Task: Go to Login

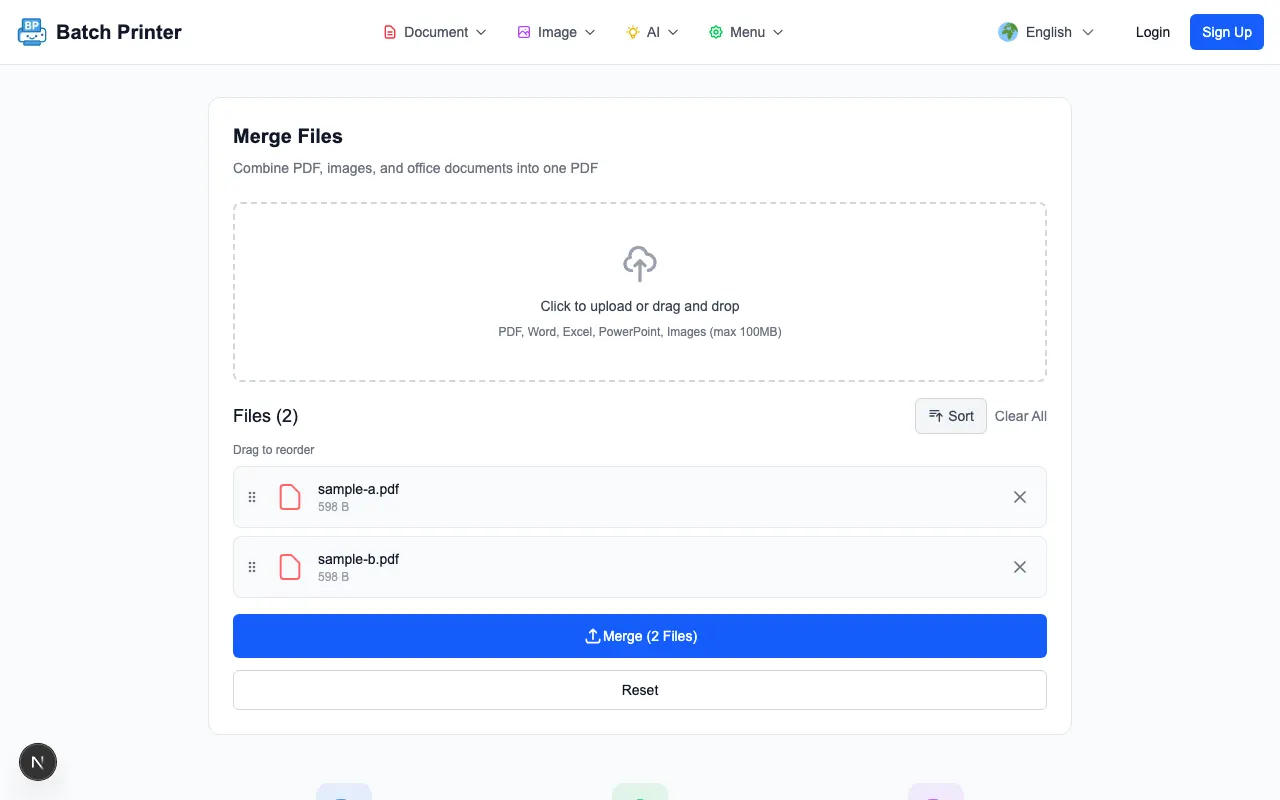Action: click(x=1153, y=32)
